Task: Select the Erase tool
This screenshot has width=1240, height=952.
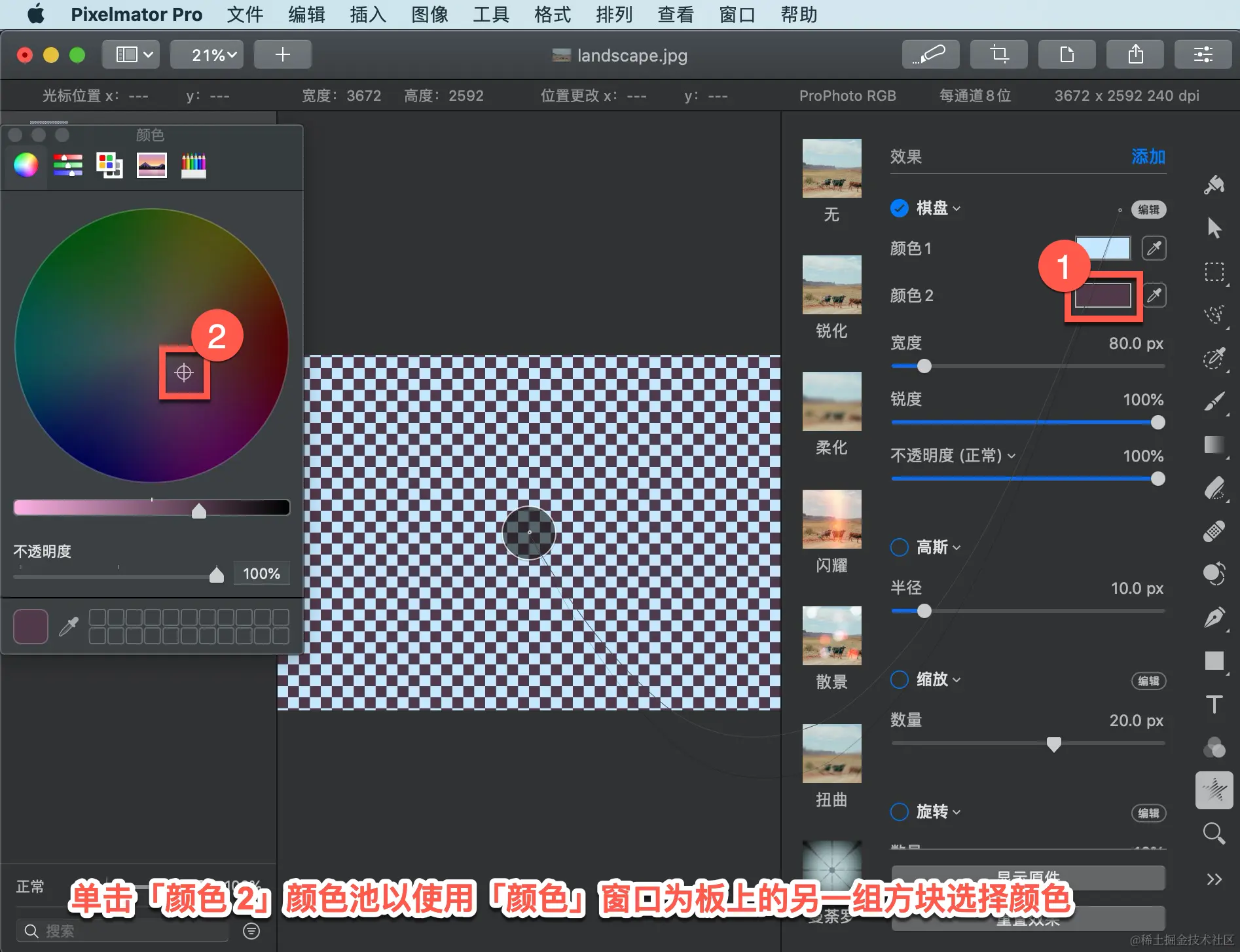Action: point(1214,488)
